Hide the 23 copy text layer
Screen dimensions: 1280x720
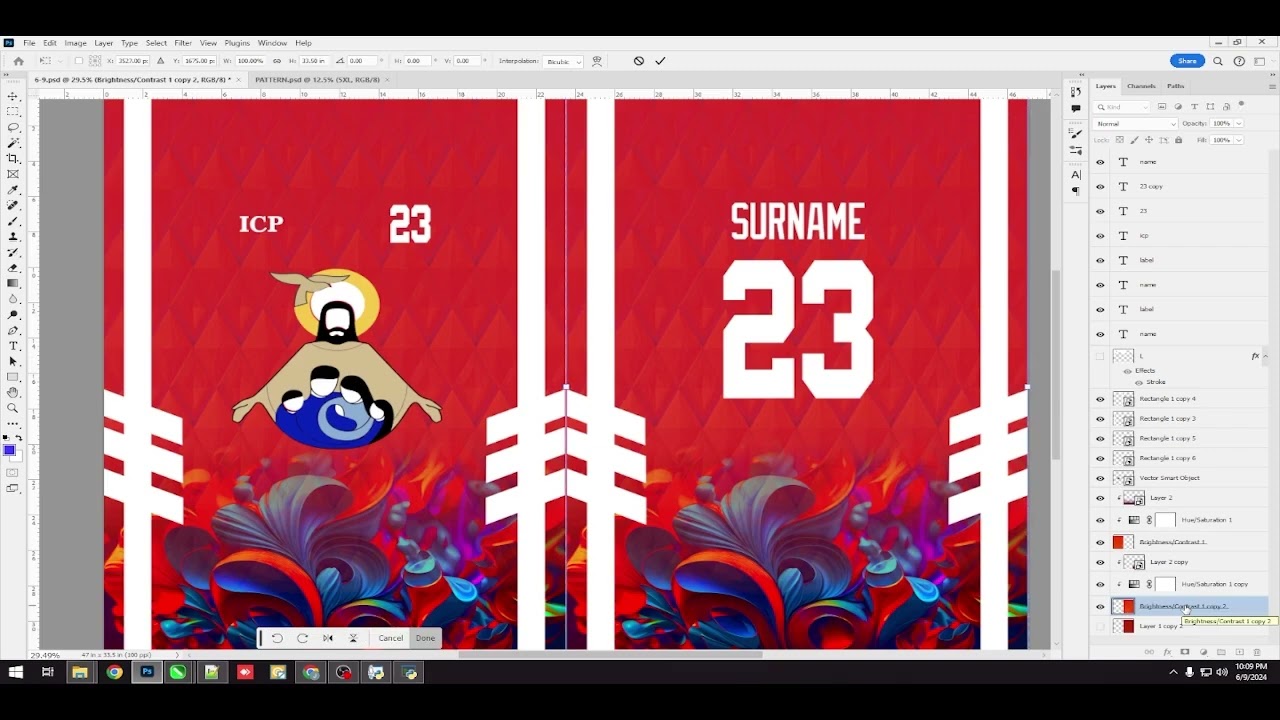(1100, 186)
